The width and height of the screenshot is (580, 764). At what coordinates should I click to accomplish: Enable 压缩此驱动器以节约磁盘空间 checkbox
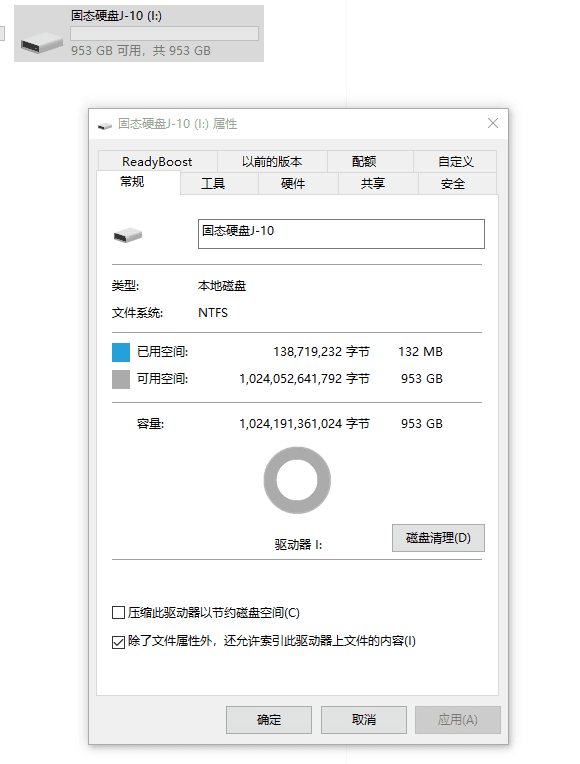tap(118, 612)
